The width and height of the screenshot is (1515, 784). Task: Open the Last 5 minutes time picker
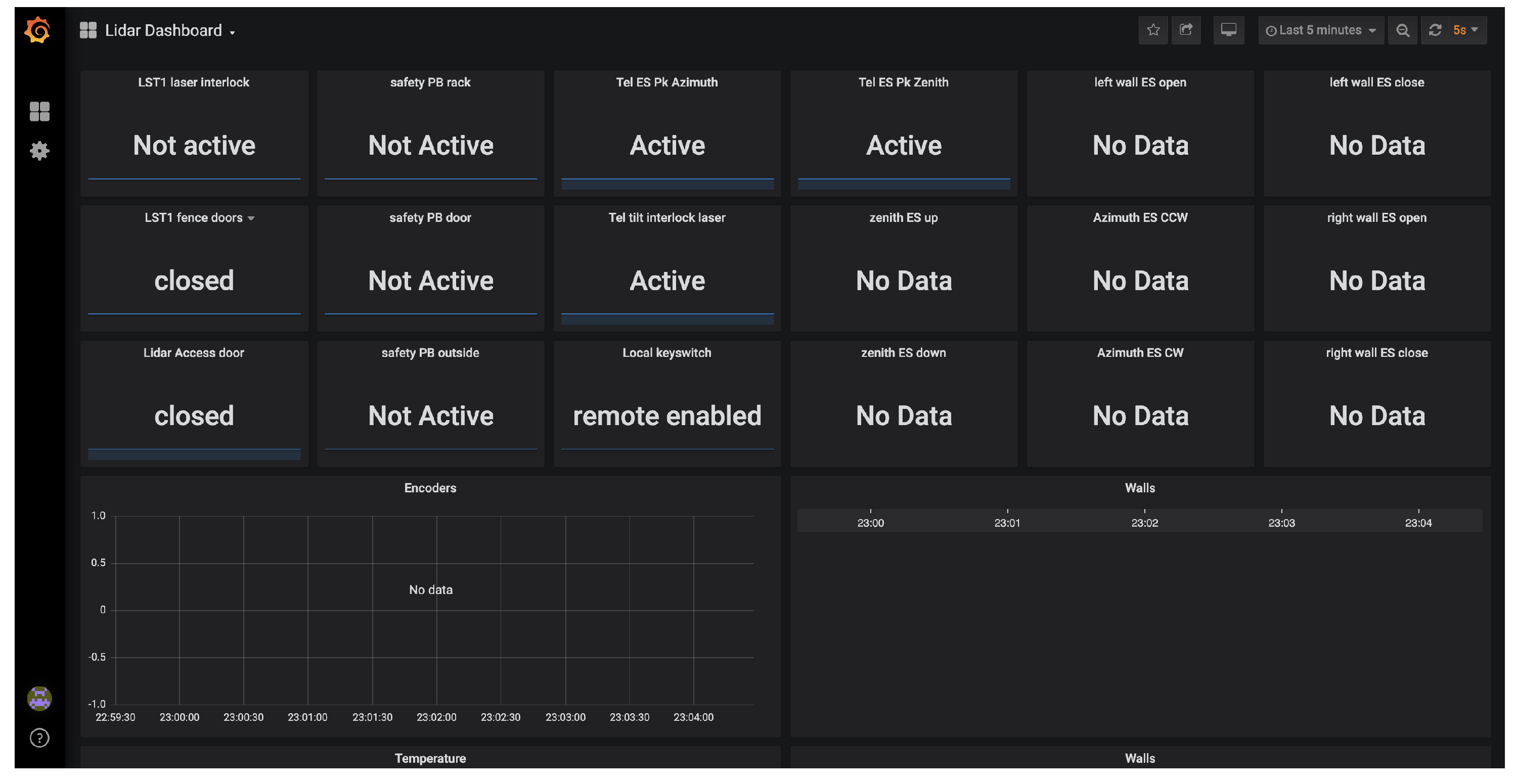pyautogui.click(x=1320, y=30)
